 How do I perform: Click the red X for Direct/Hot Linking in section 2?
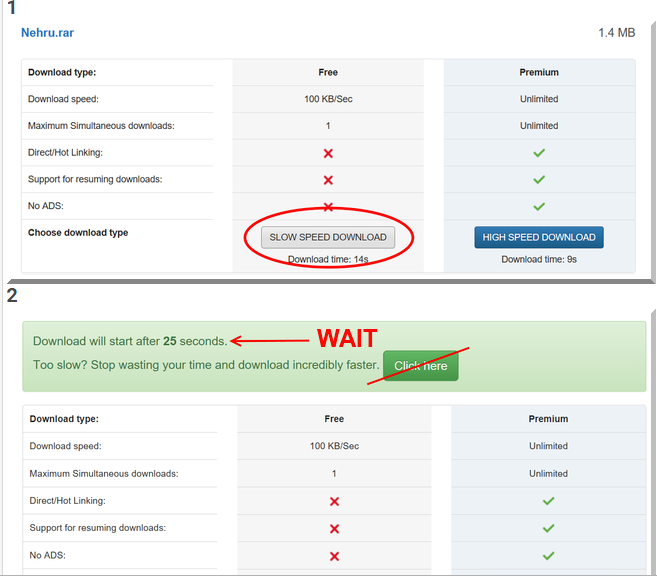334,502
